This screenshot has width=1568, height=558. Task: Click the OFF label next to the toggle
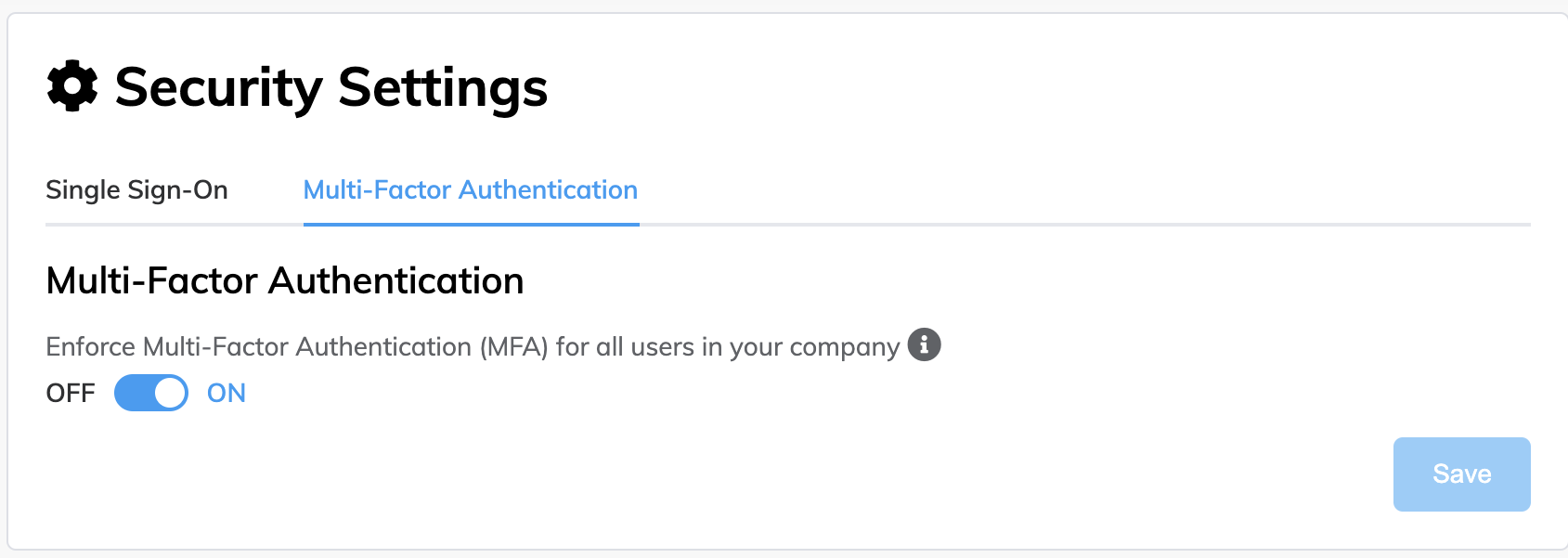[x=70, y=392]
